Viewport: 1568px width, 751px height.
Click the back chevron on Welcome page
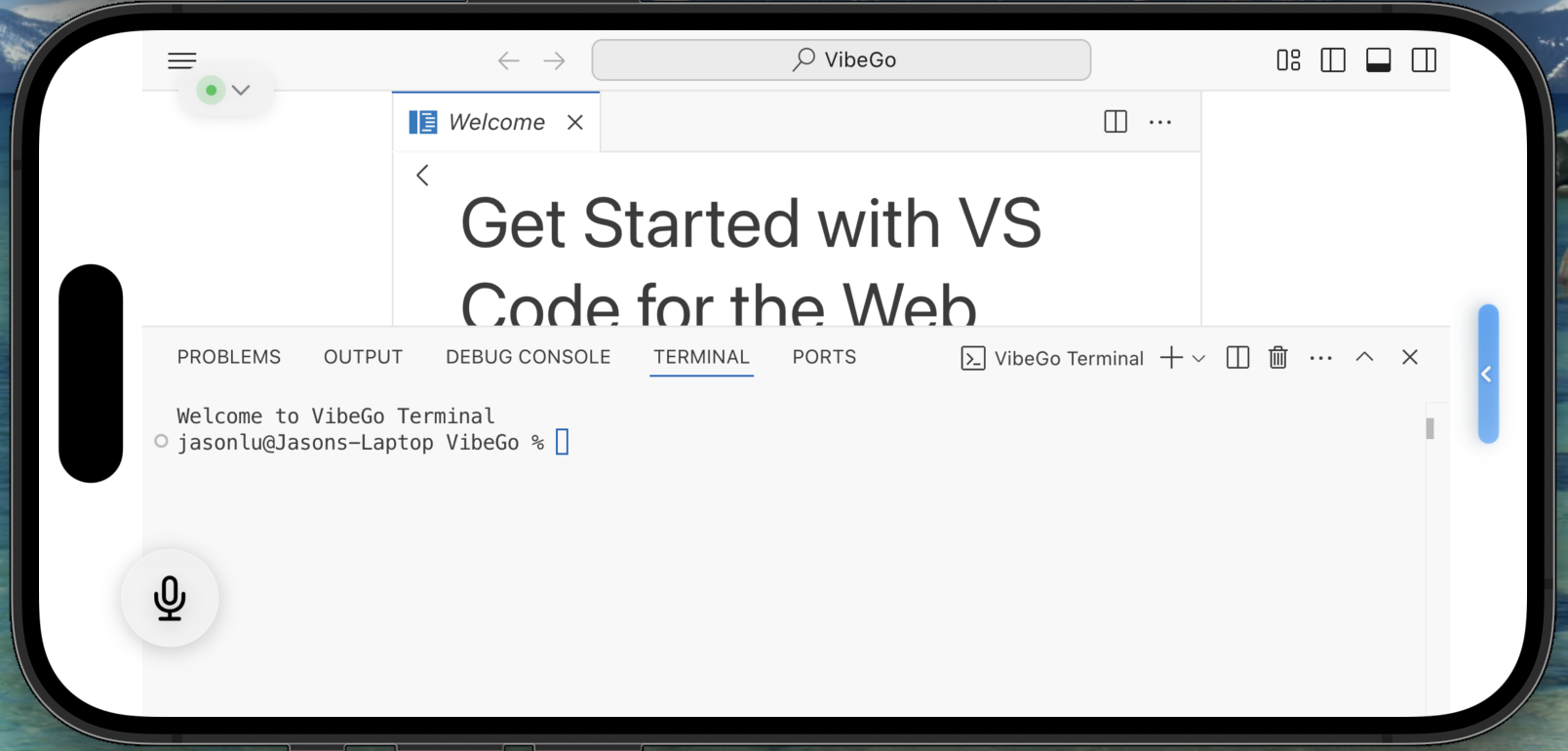[x=422, y=176]
